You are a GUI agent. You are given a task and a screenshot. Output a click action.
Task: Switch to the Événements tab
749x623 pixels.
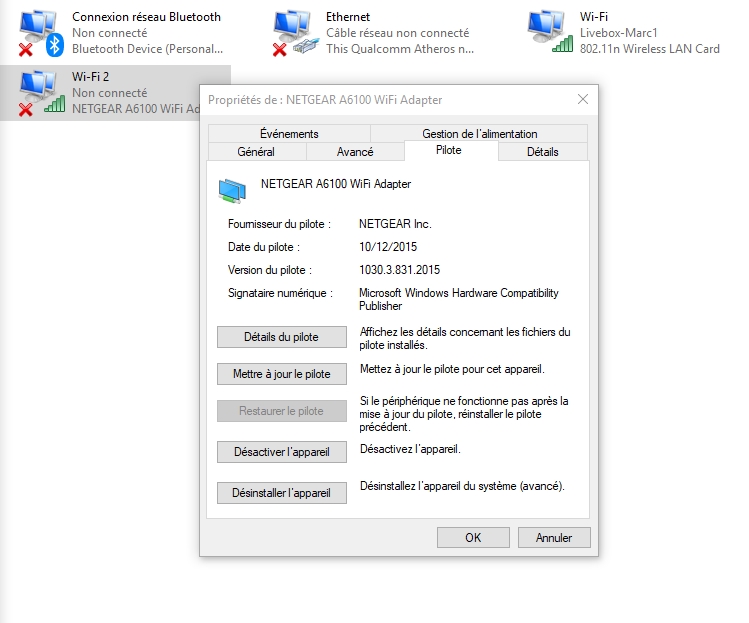point(289,134)
